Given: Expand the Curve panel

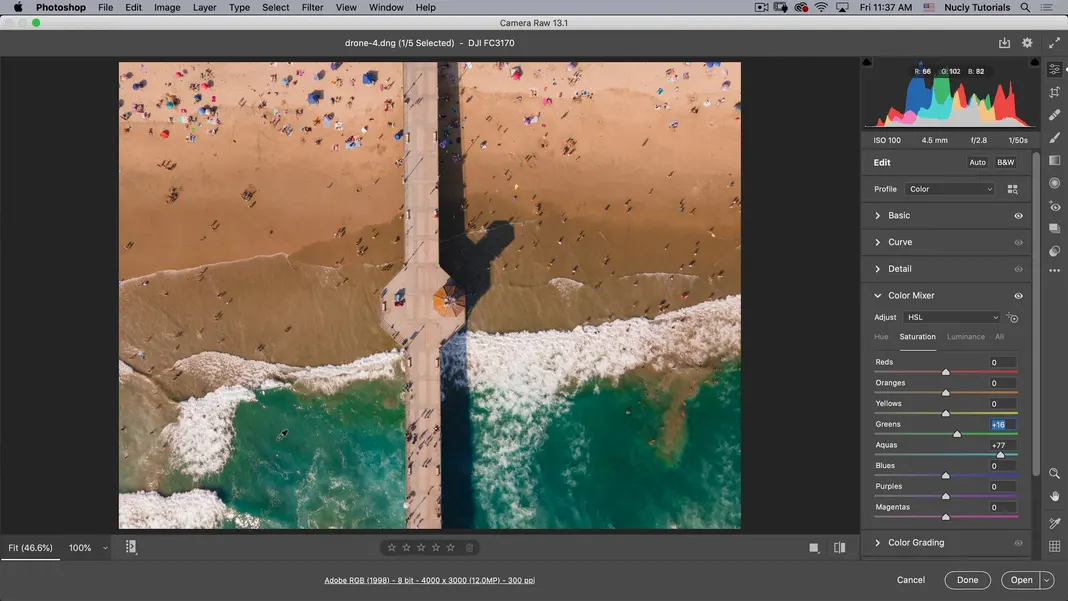Looking at the screenshot, I should [x=877, y=242].
